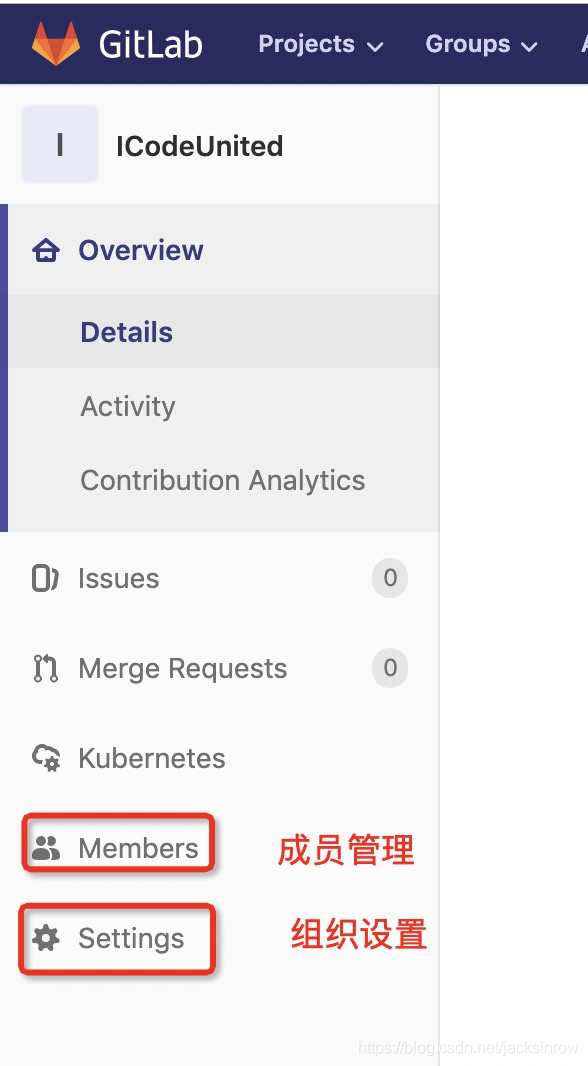Click the chevron next to Groups
Viewport: 588px width, 1066px height.
(x=529, y=47)
